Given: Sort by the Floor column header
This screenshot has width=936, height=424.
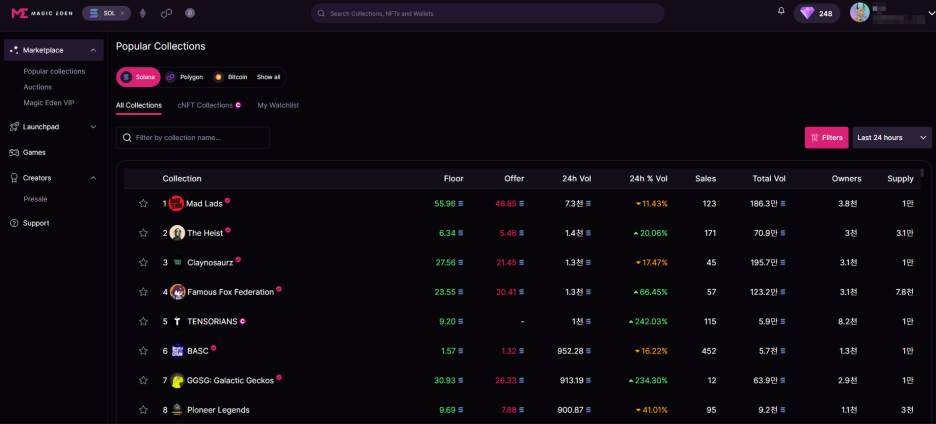Looking at the screenshot, I should [x=454, y=179].
